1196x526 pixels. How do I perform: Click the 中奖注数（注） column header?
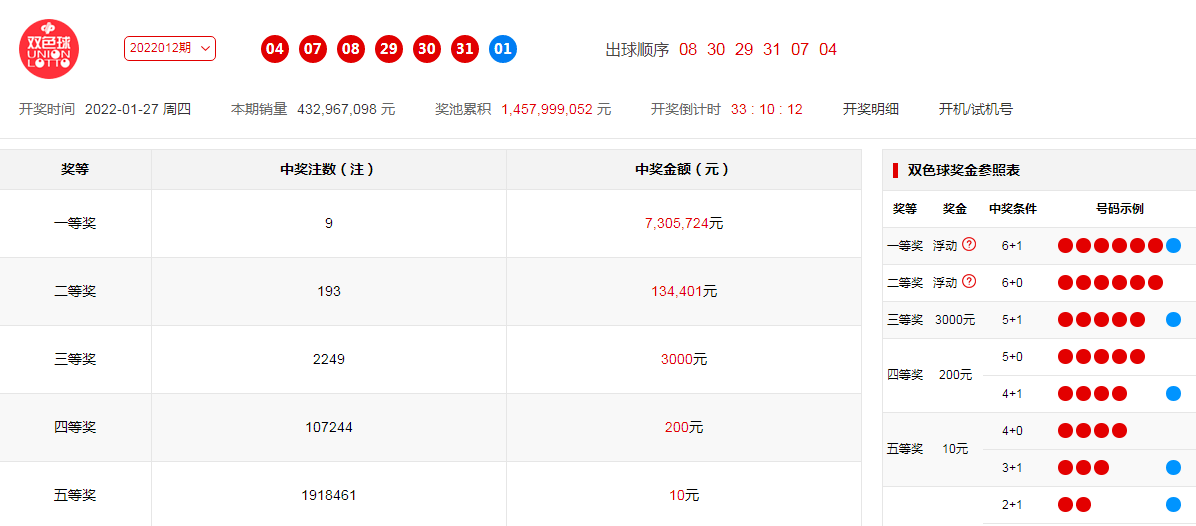(328, 169)
